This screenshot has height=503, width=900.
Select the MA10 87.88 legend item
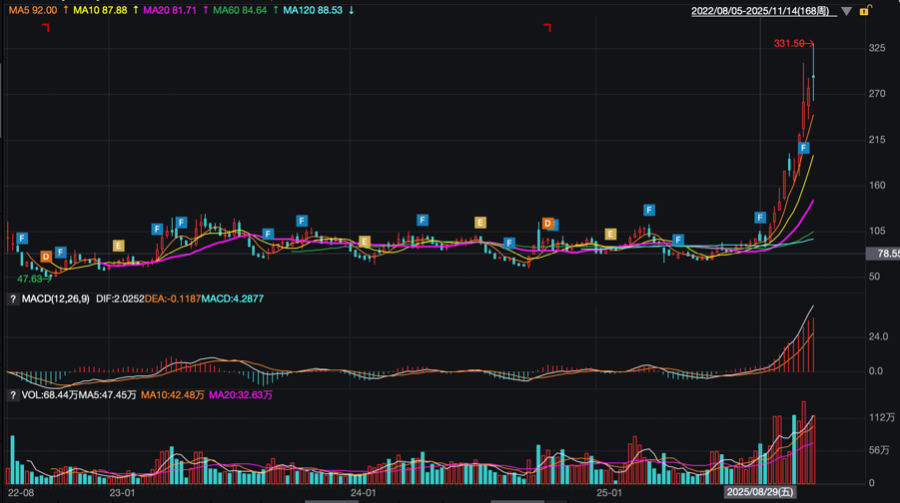(x=102, y=10)
